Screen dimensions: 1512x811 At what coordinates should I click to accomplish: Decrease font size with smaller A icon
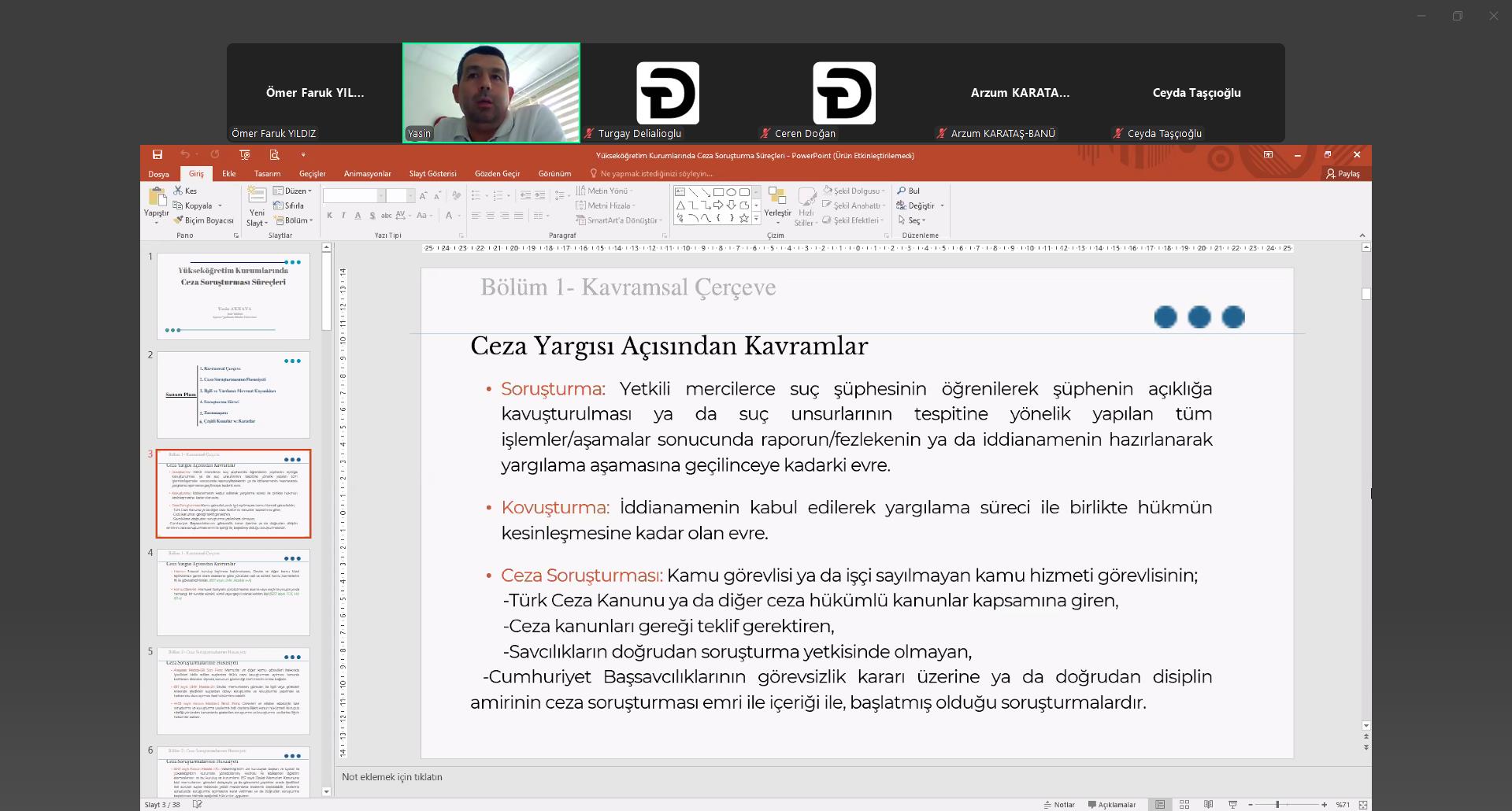point(437,195)
